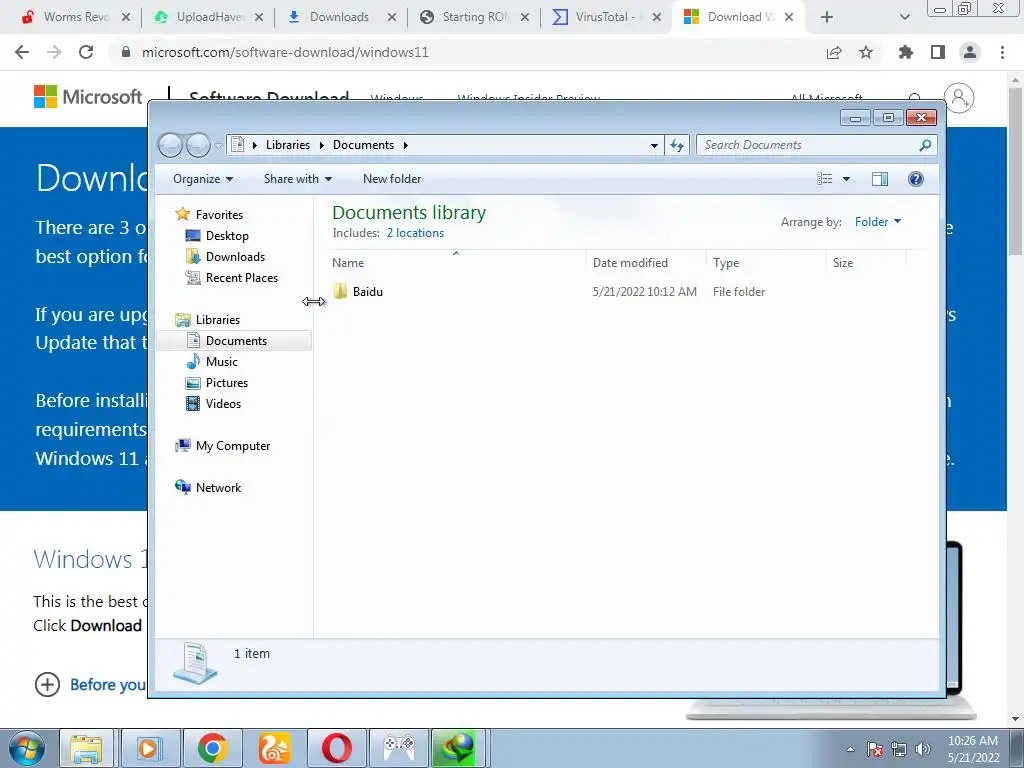Open Desktop in Favorites sidebar
Image resolution: width=1024 pixels, height=768 pixels.
227,236
